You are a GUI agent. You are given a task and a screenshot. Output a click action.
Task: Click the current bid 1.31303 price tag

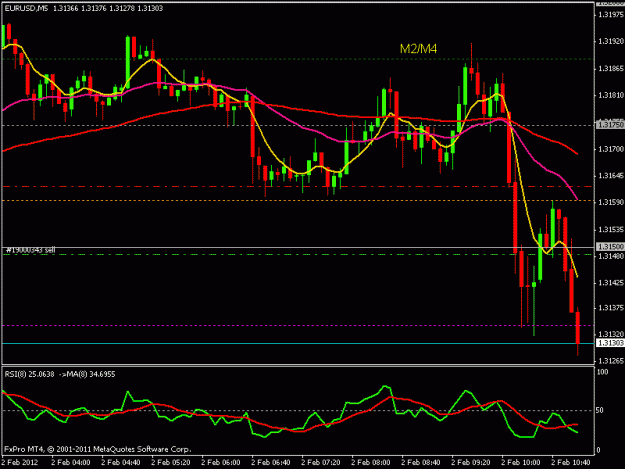coord(611,343)
